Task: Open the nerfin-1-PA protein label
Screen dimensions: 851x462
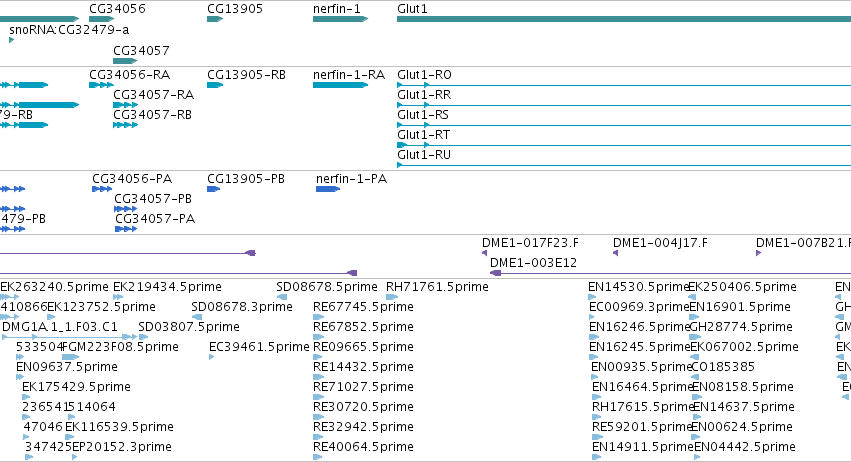Action: click(x=351, y=179)
